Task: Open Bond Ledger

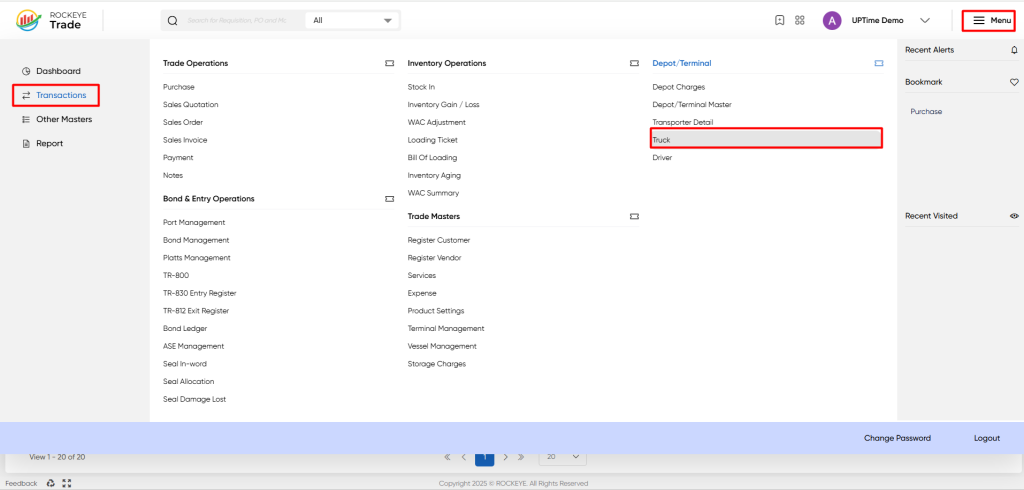Action: pos(185,329)
